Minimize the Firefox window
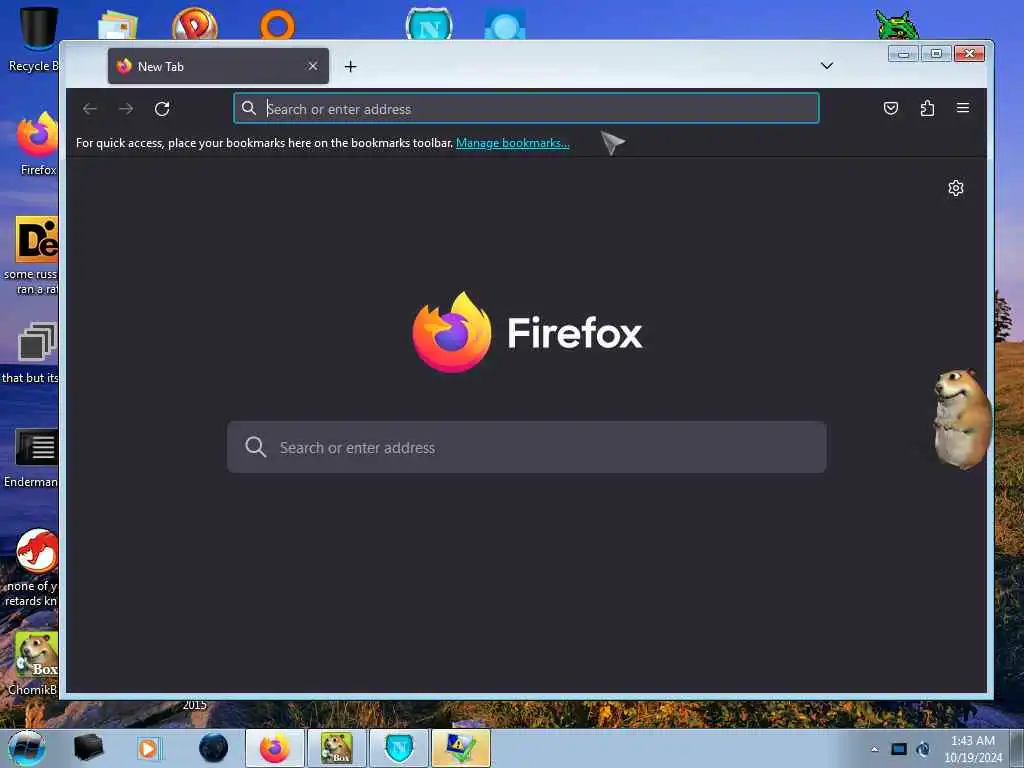The width and height of the screenshot is (1024, 768). (904, 54)
